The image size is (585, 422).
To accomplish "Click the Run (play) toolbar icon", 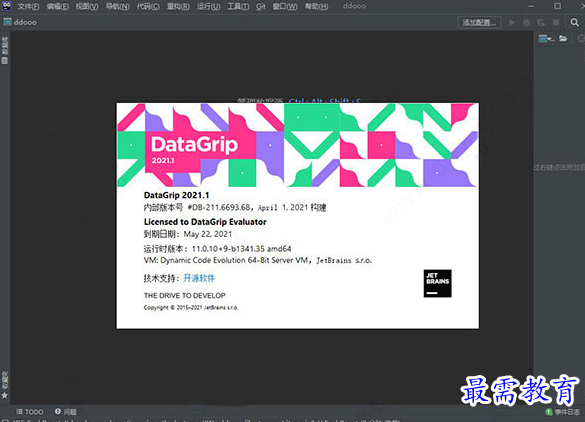I will (x=512, y=22).
